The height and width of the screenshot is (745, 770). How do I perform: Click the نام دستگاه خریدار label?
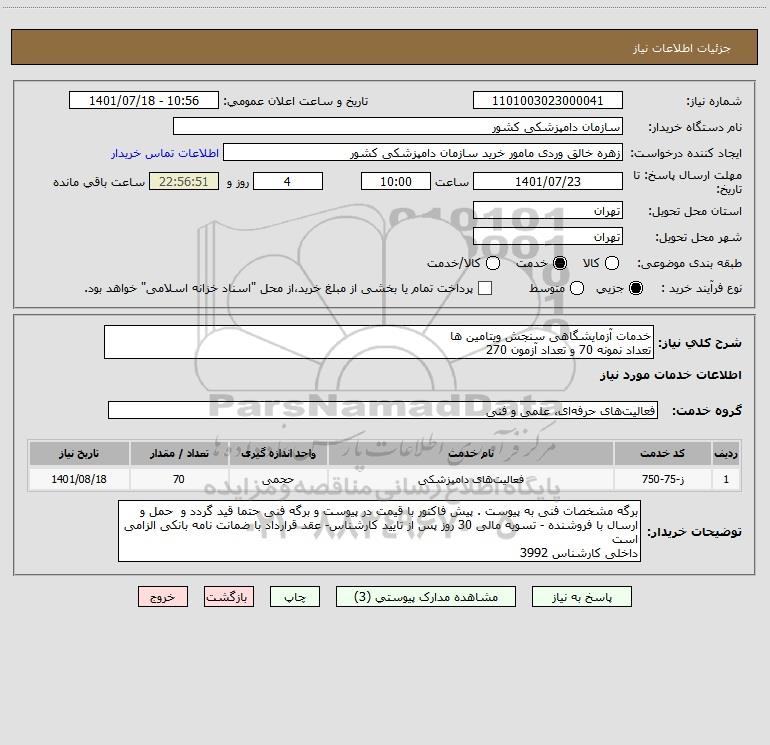click(695, 128)
